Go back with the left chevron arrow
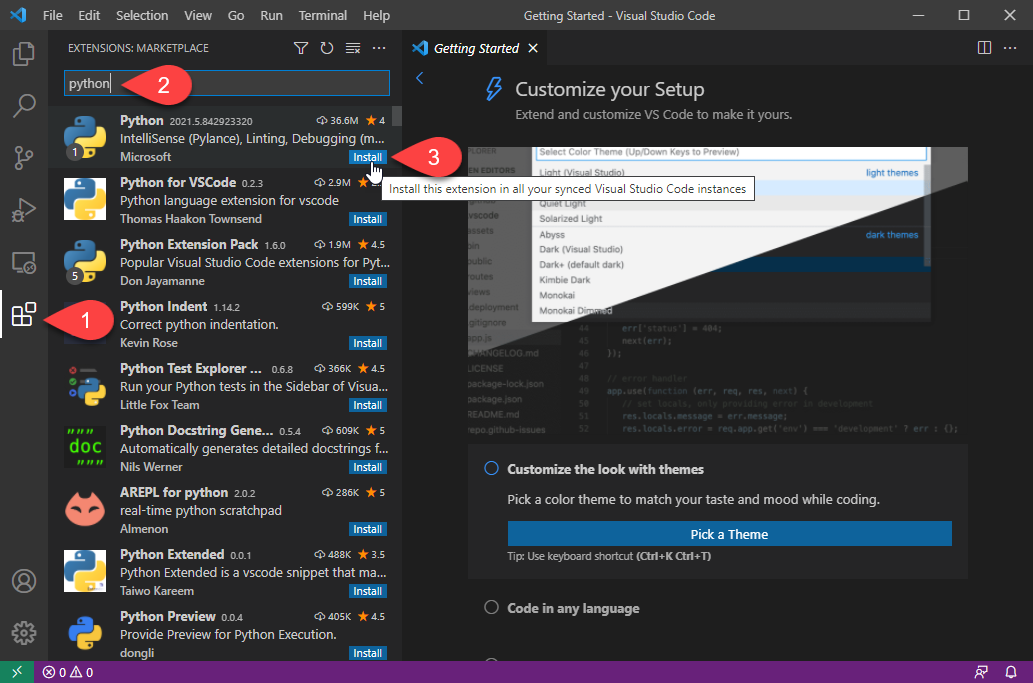The height and width of the screenshot is (683, 1033). click(x=420, y=78)
